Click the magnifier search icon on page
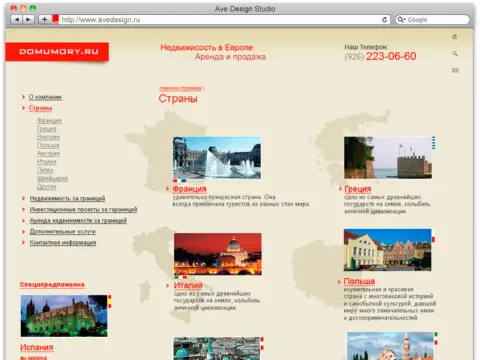 coord(455,54)
